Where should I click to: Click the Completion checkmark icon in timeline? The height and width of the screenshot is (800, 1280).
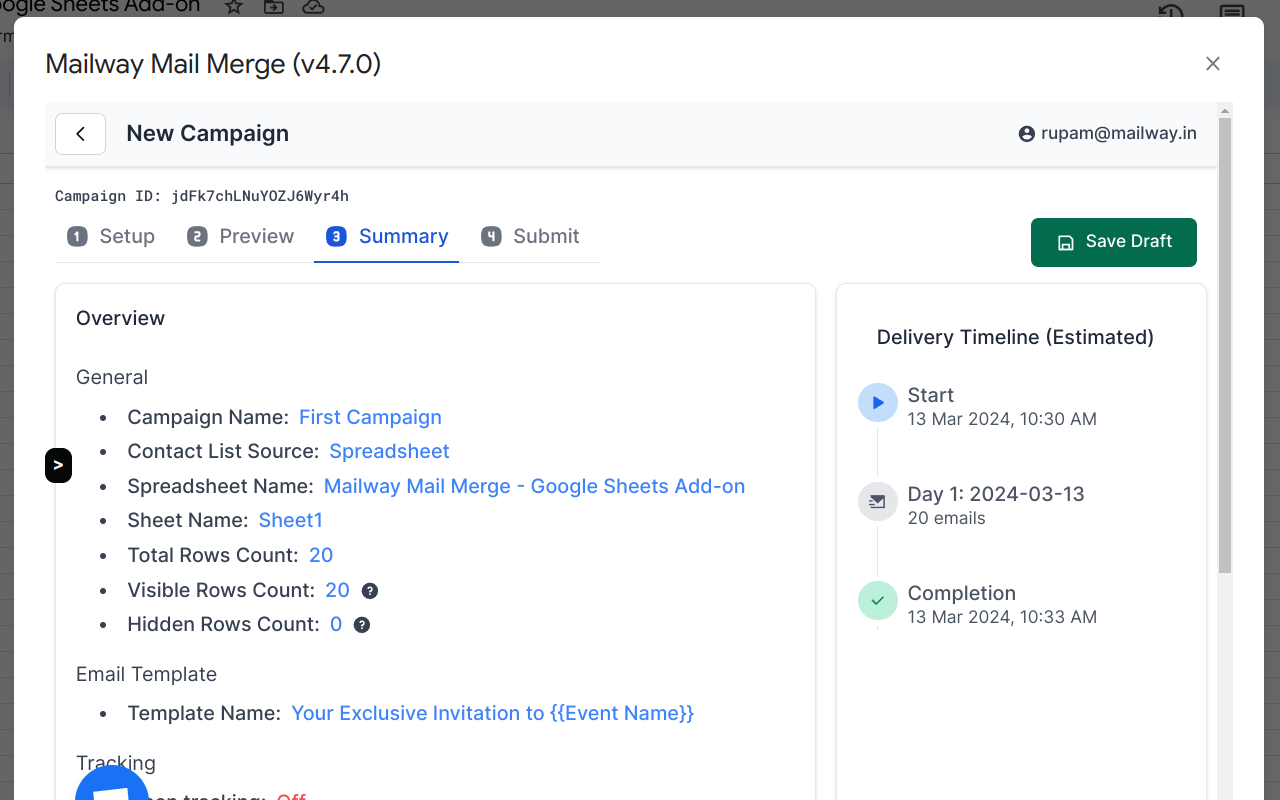click(x=878, y=601)
